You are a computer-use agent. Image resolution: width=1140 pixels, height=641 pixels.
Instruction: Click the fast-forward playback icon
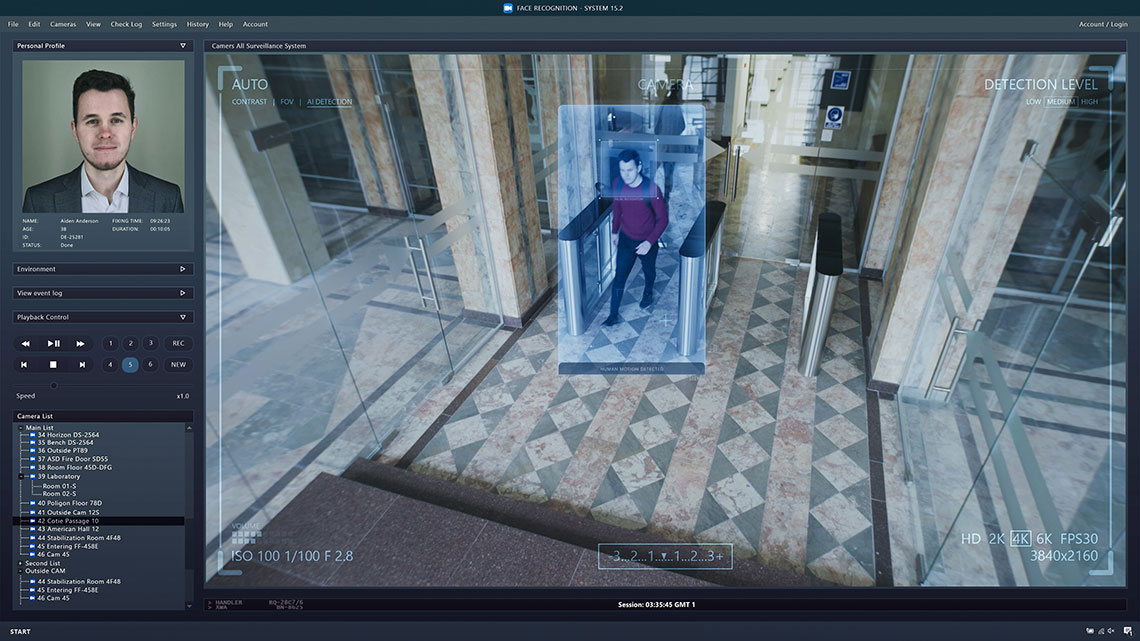point(81,343)
